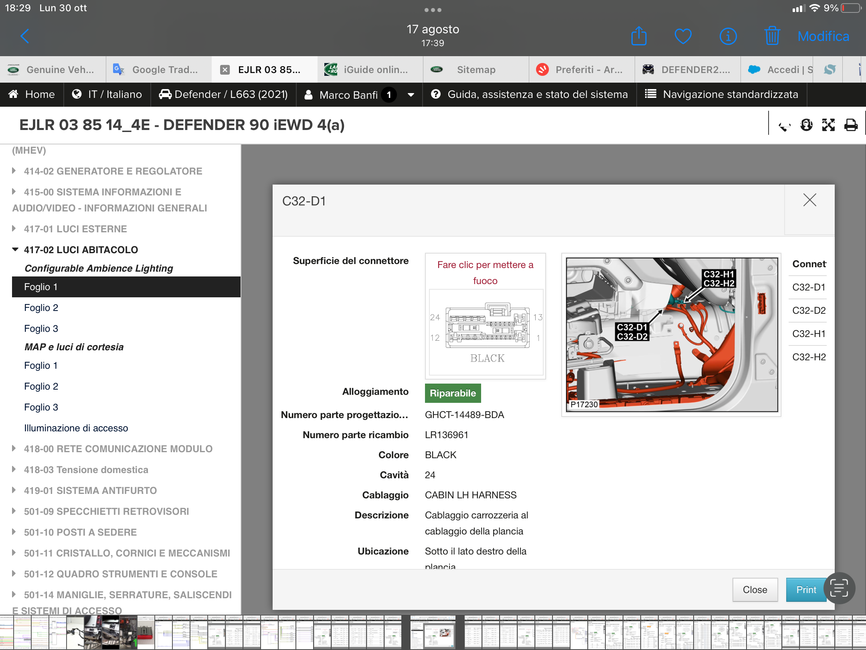This screenshot has height=650, width=866.
Task: Click the connector face image to focus
Action: pyautogui.click(x=486, y=332)
